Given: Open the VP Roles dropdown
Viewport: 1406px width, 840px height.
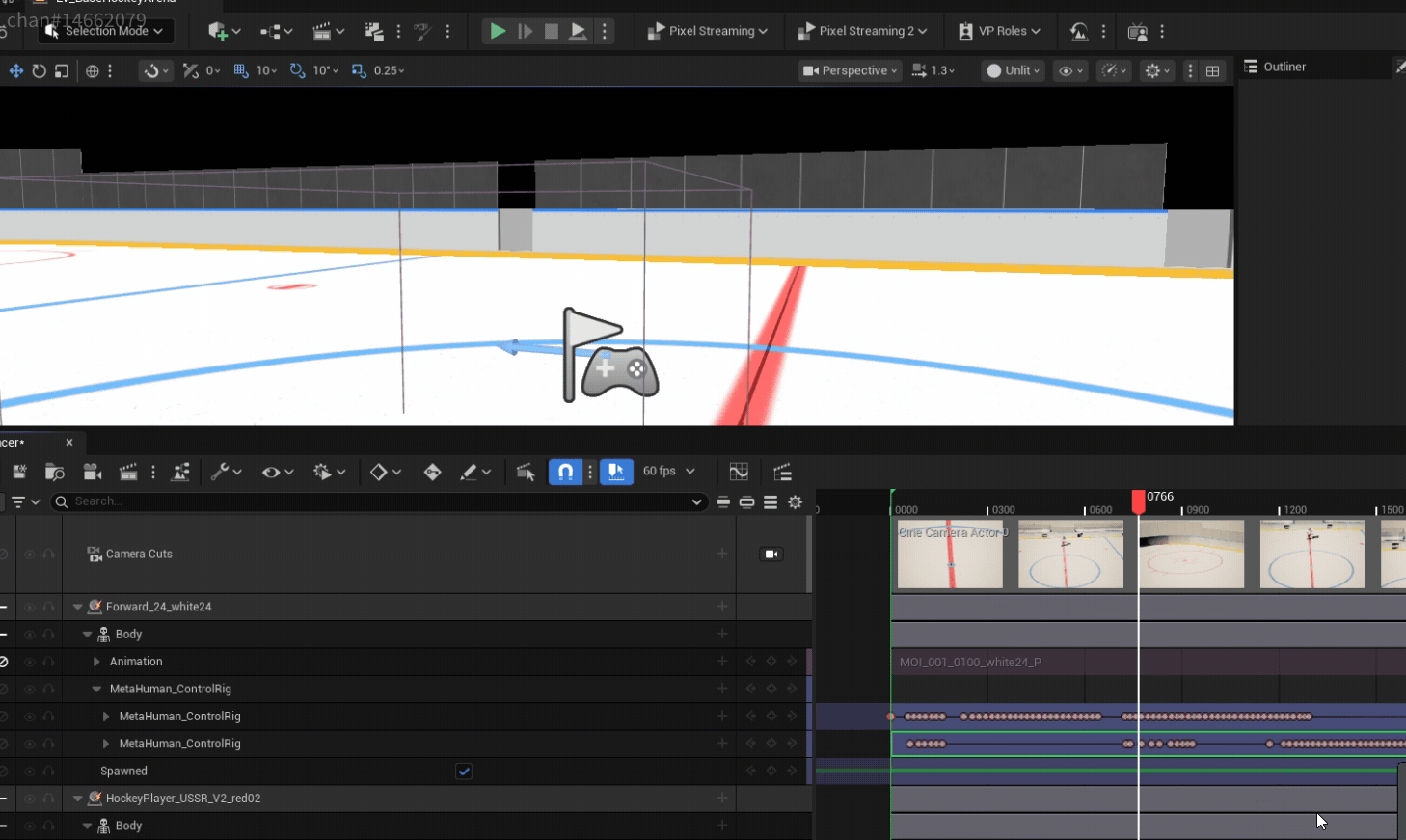Looking at the screenshot, I should [x=999, y=31].
